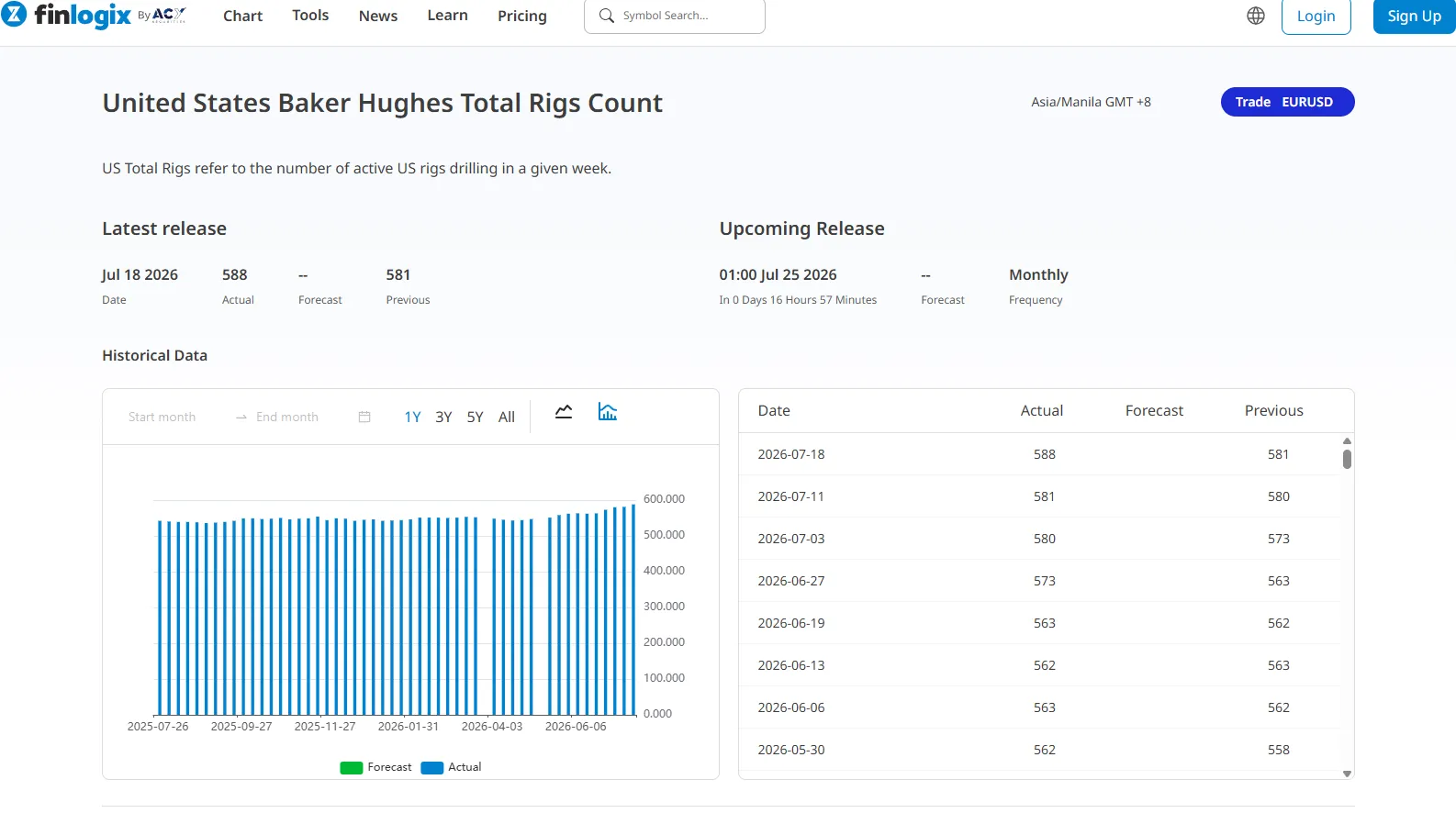Image resolution: width=1456 pixels, height=813 pixels.
Task: Open the globe language selector
Action: (x=1256, y=16)
